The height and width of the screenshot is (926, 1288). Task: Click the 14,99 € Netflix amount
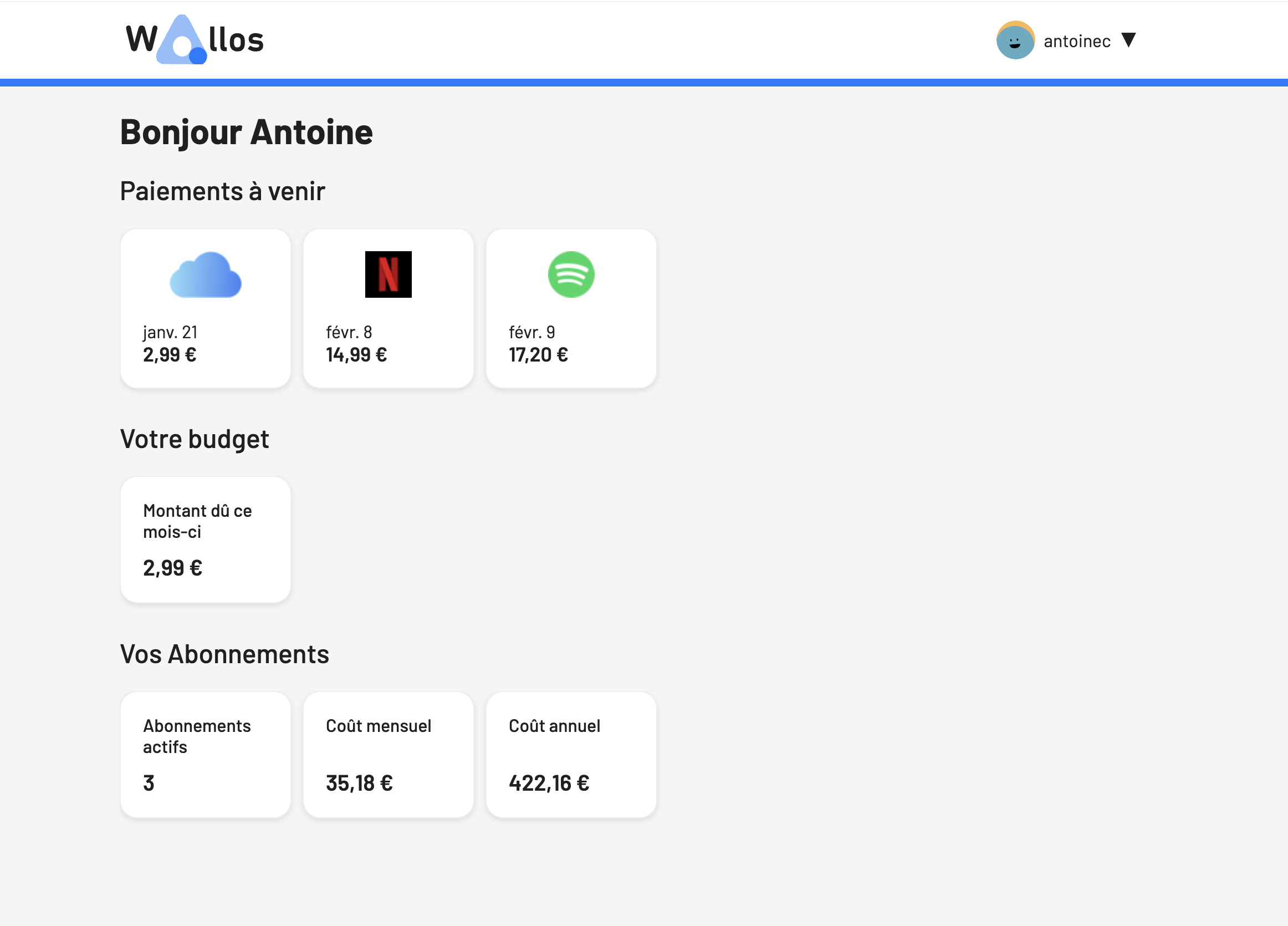(x=356, y=355)
